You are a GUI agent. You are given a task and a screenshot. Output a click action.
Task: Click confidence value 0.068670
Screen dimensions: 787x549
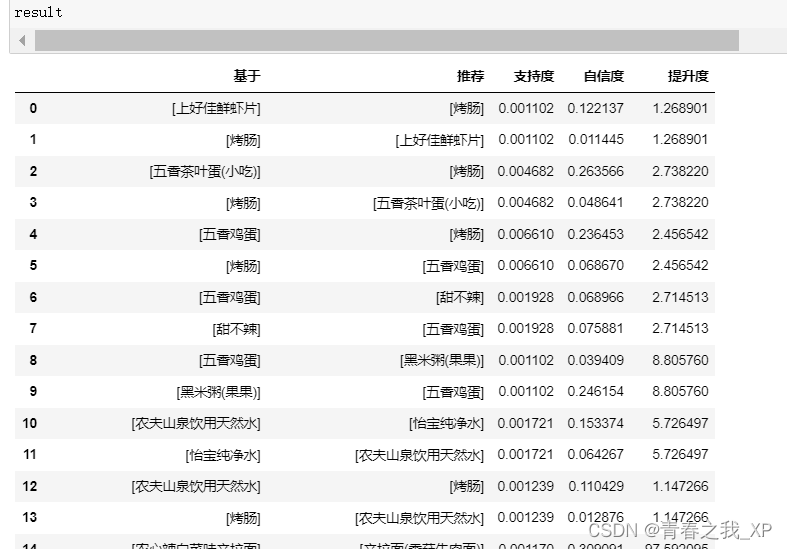pyautogui.click(x=595, y=265)
